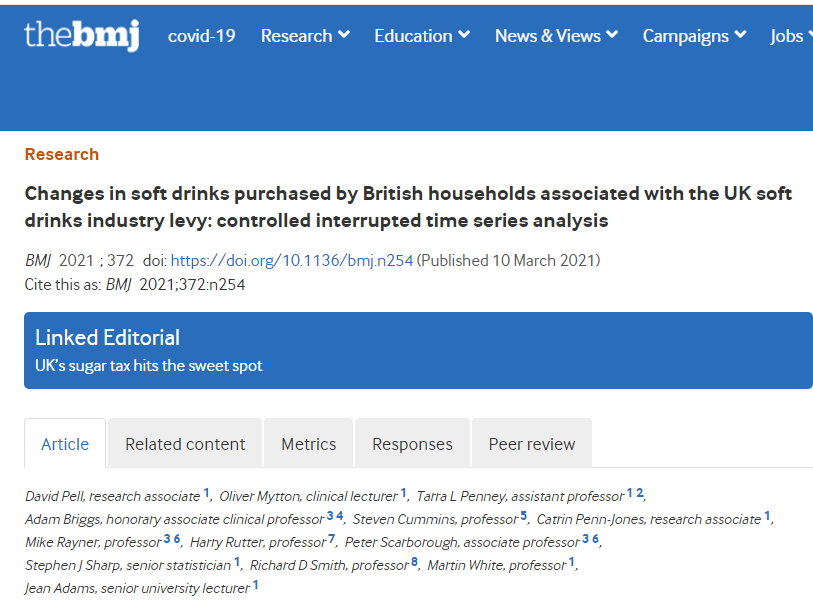
Task: Open the covid-19 navigation link
Action: point(201,36)
